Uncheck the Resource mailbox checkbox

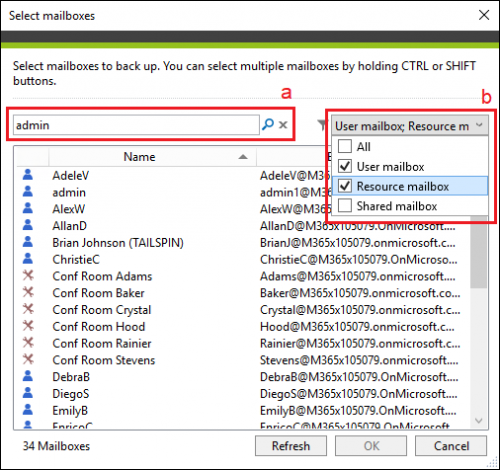coord(345,186)
